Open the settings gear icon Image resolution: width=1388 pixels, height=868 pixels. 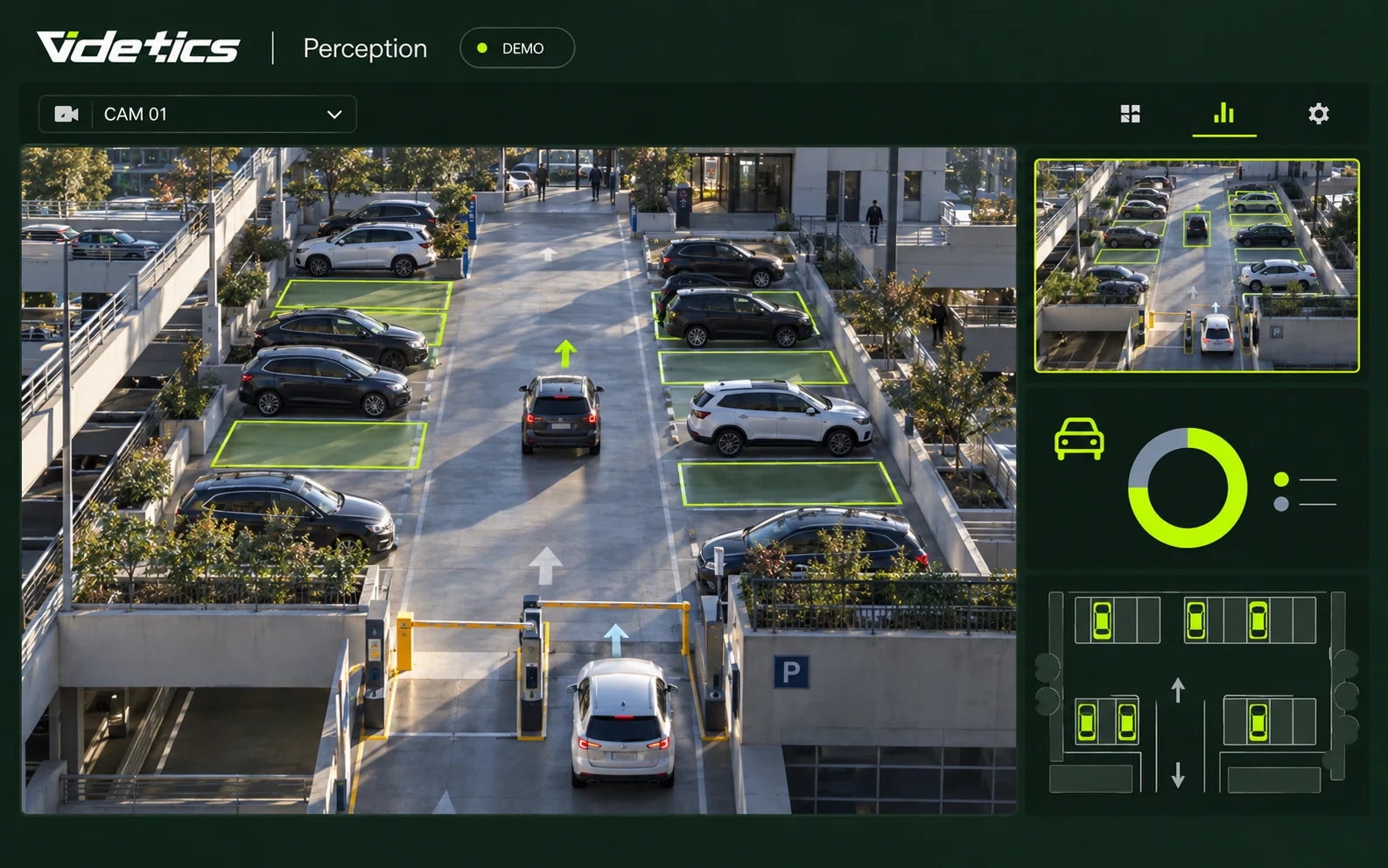1318,114
